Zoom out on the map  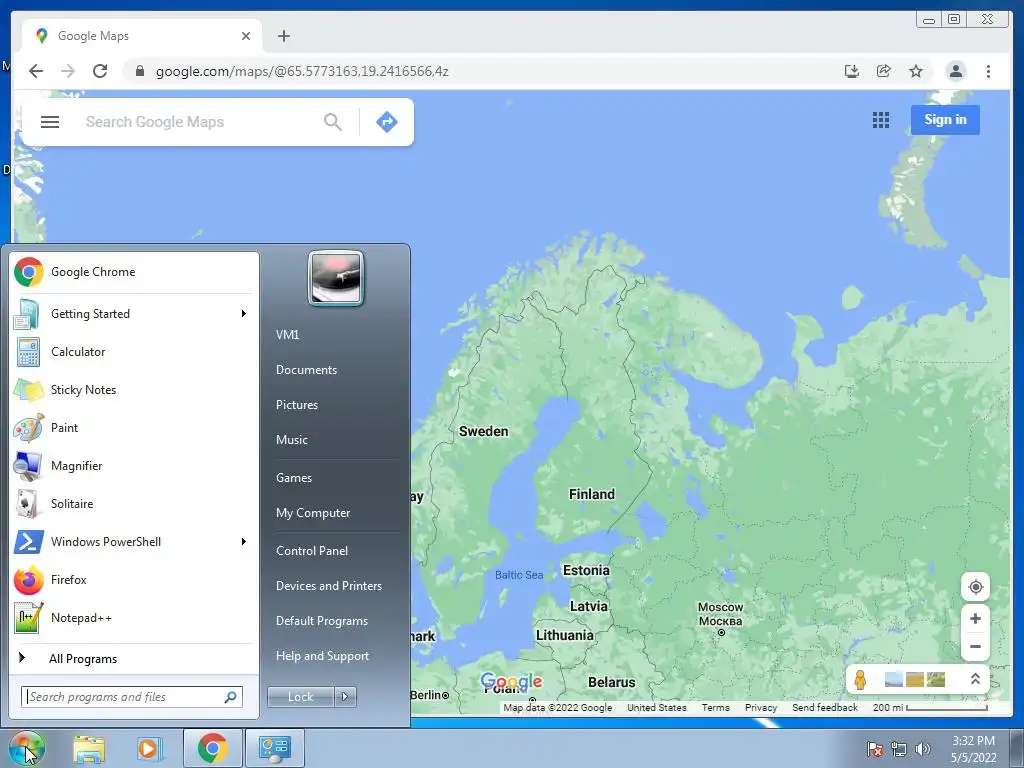click(x=975, y=647)
